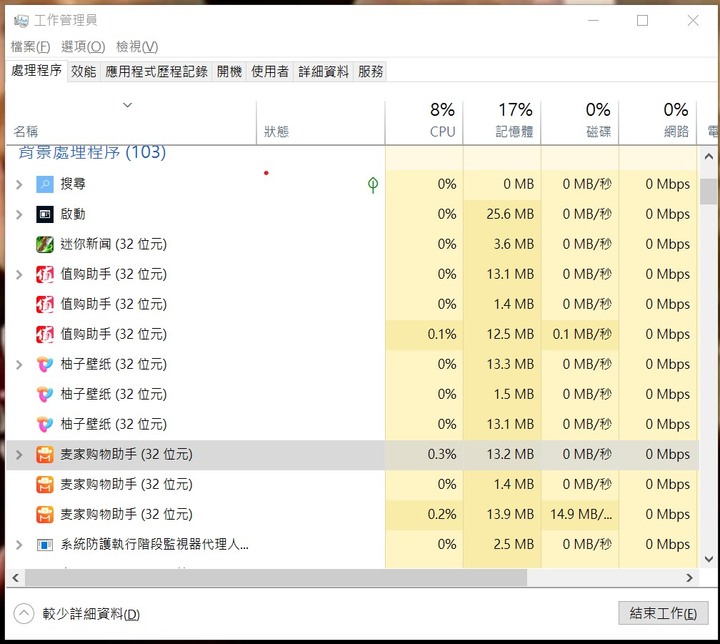Click 值购助手 icon in its 13.1 MB row

[x=45, y=275]
